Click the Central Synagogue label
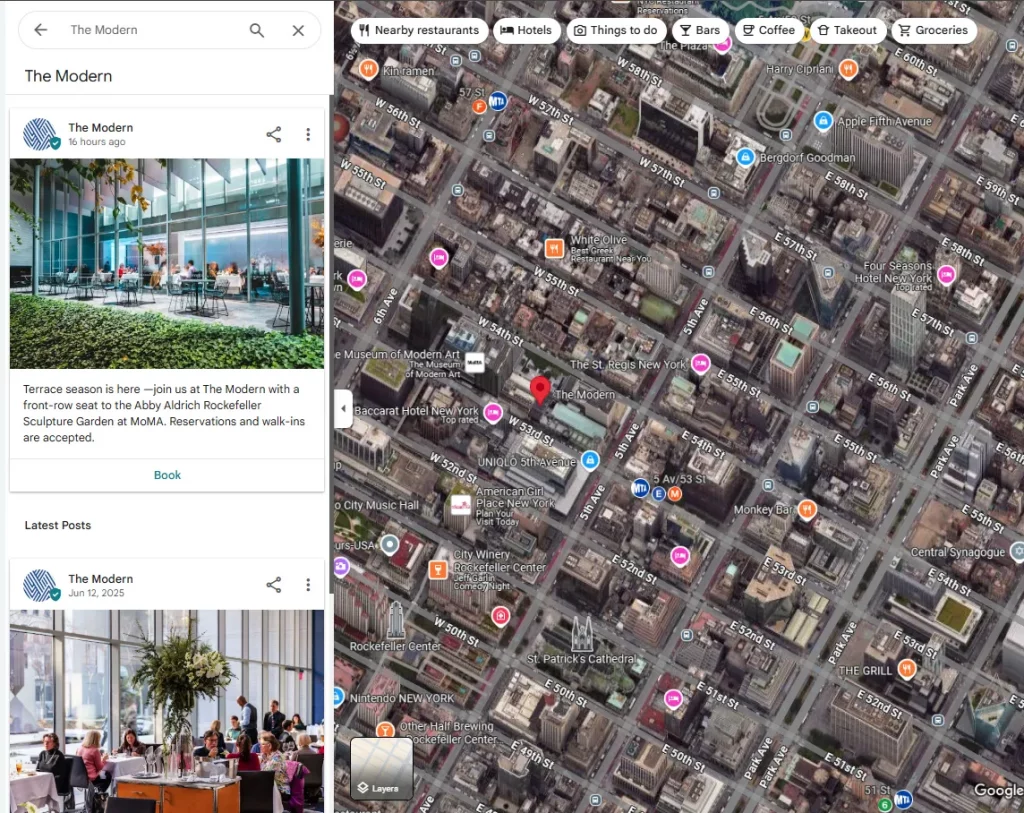The image size is (1024, 813). coord(957,552)
